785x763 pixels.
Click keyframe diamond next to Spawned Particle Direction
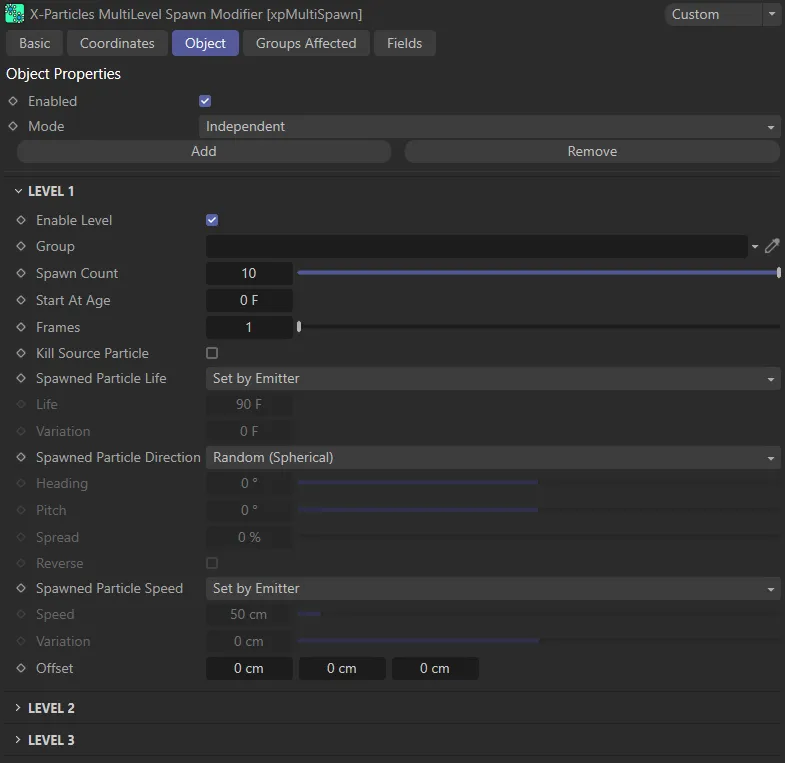click(21, 457)
